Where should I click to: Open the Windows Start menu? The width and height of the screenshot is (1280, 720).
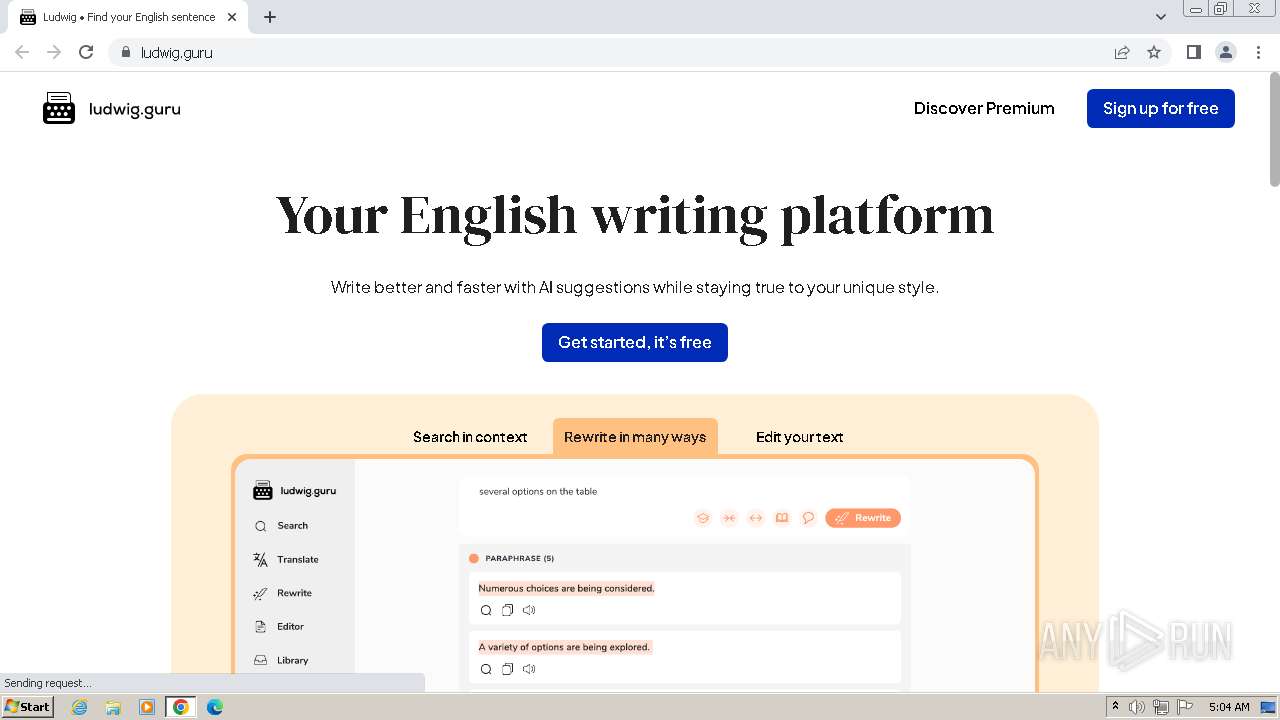tap(27, 706)
